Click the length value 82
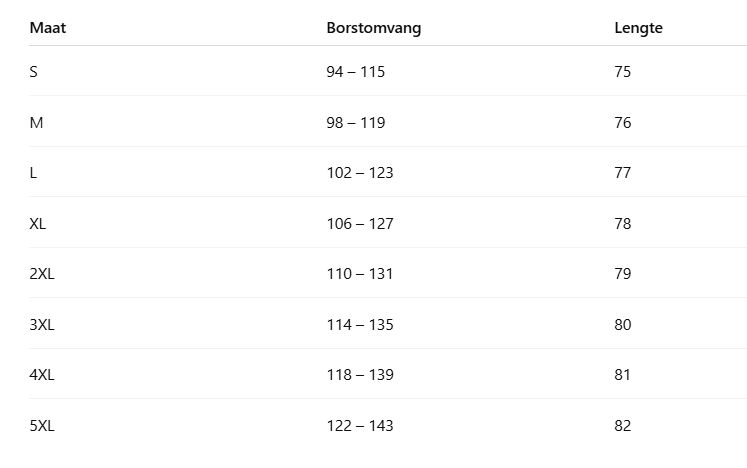 coord(622,425)
